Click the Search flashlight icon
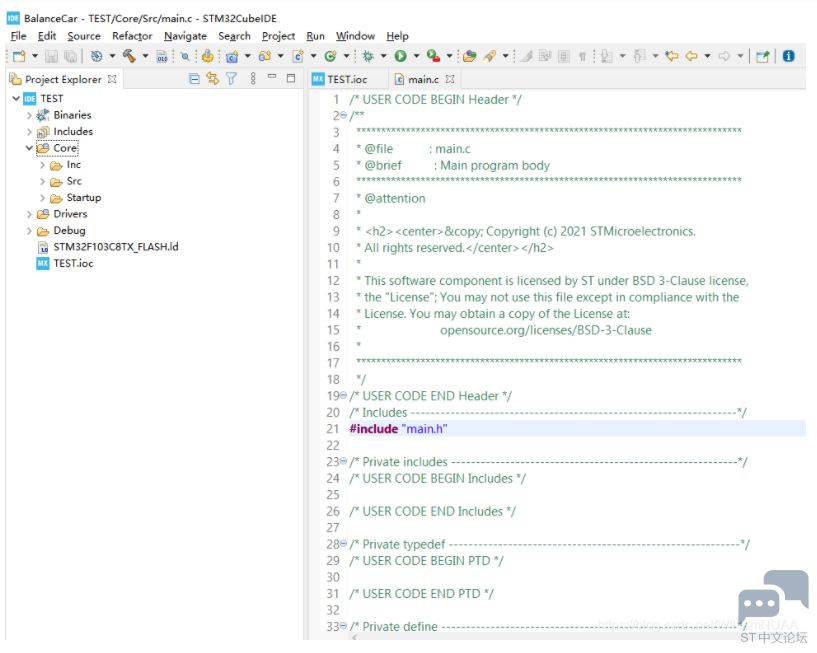 490,56
